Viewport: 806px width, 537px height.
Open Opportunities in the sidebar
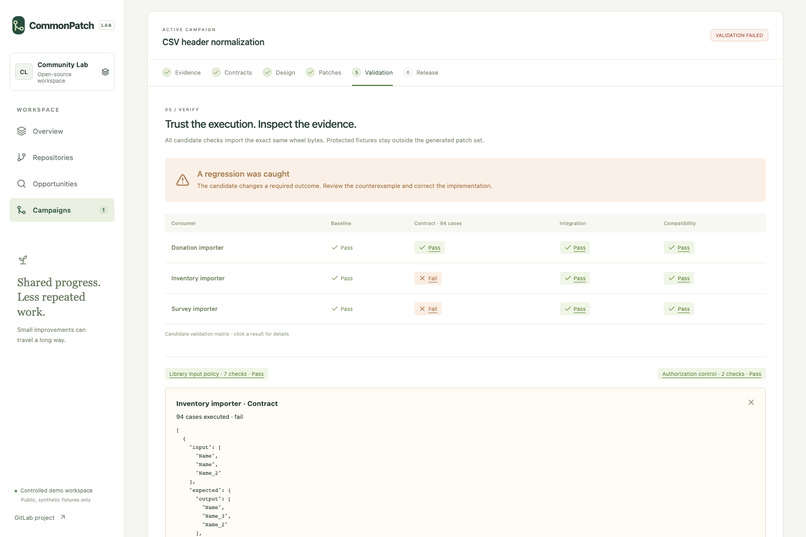[62, 183]
